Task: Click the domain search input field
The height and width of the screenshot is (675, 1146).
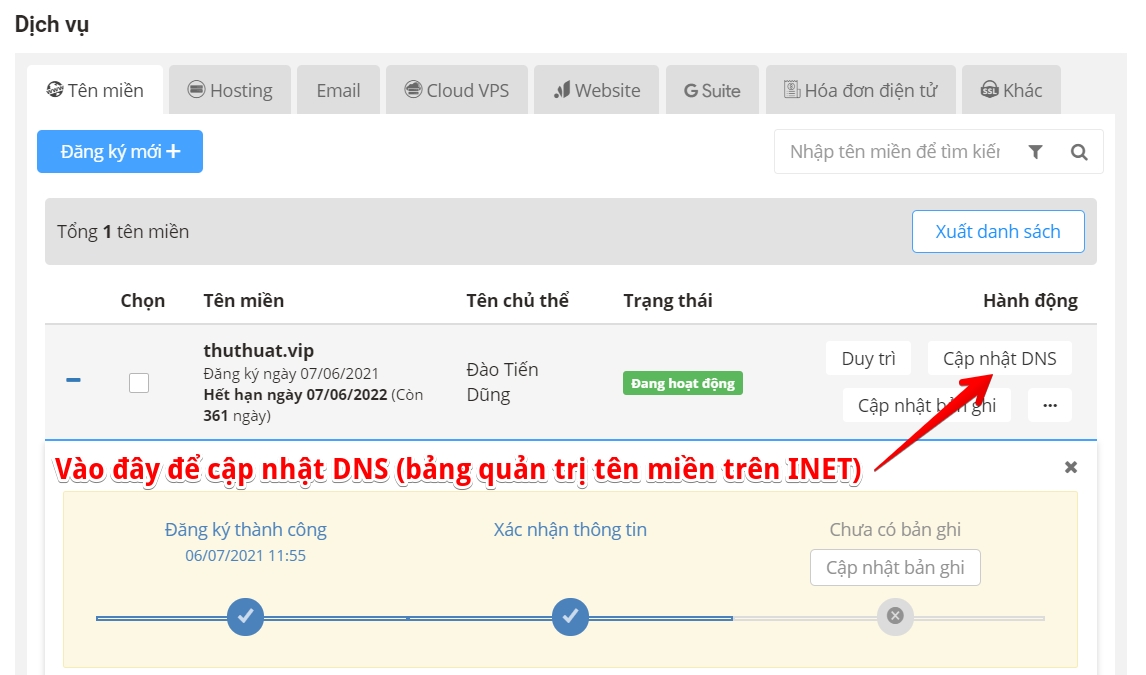Action: [x=890, y=151]
